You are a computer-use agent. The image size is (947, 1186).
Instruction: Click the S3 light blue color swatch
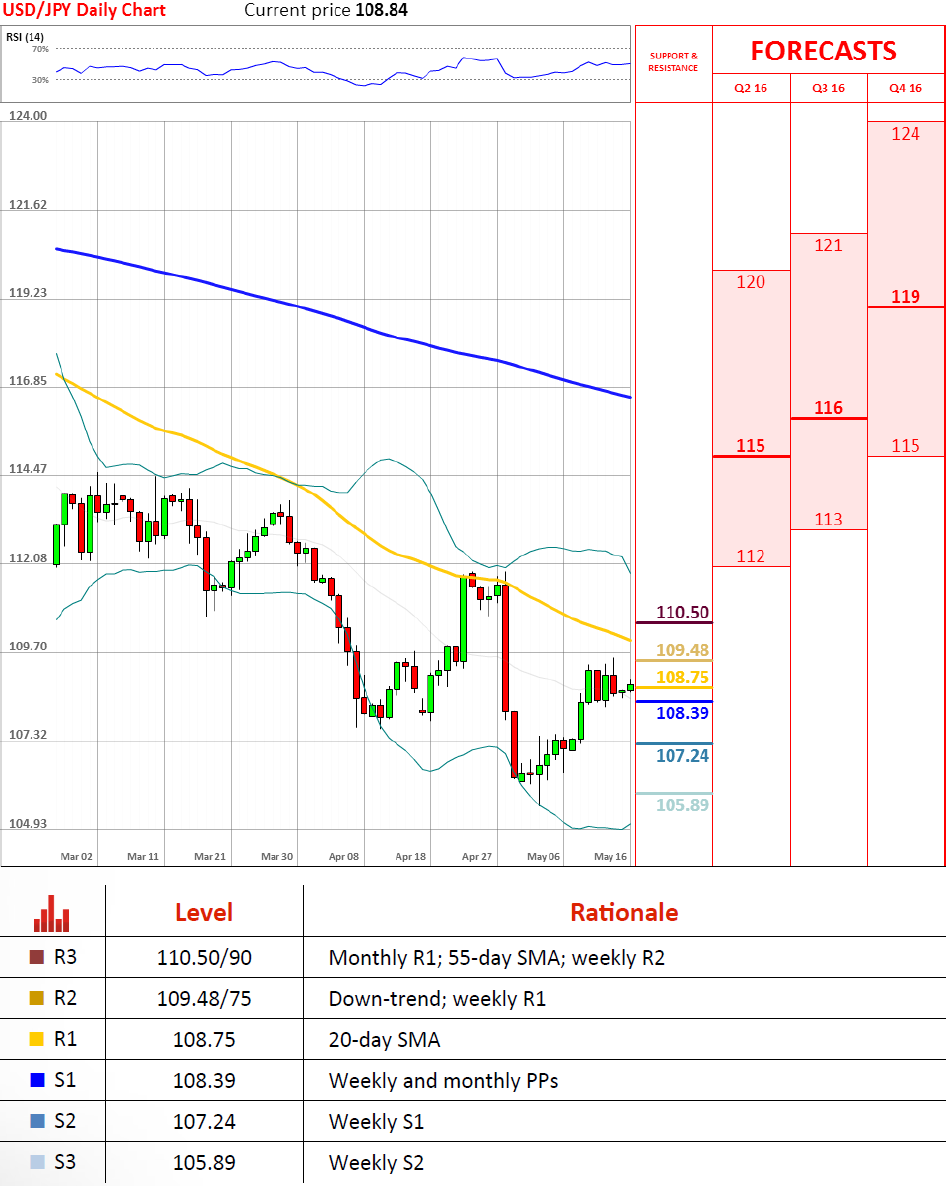pos(36,1161)
